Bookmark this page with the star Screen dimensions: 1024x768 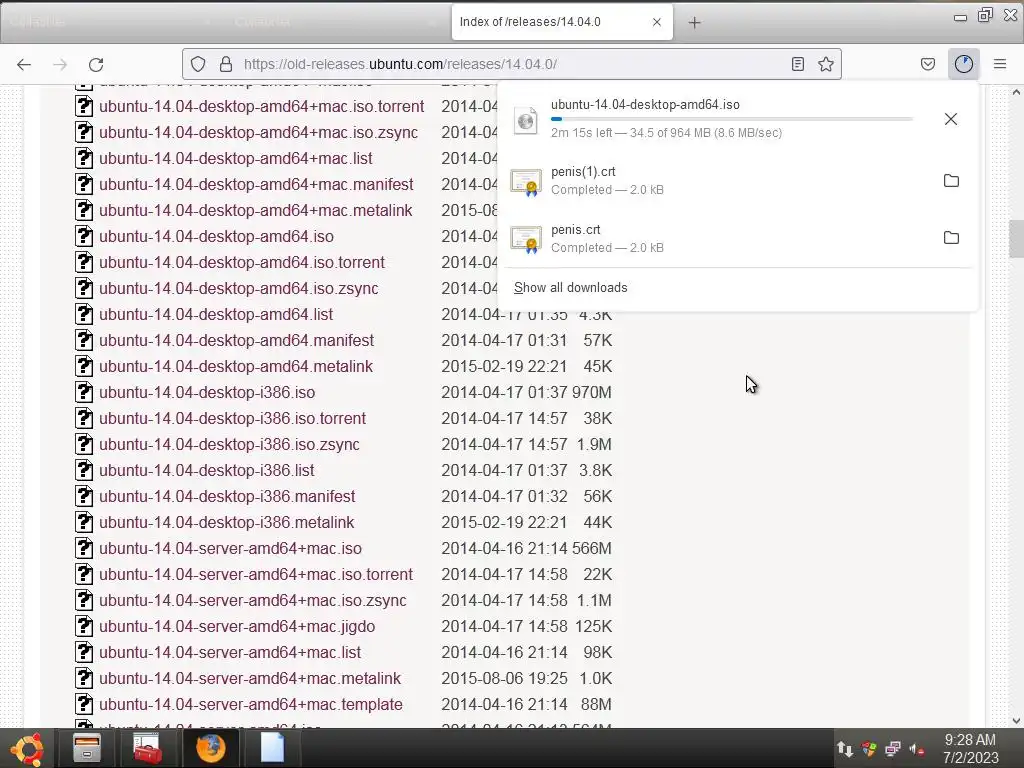[x=825, y=64]
